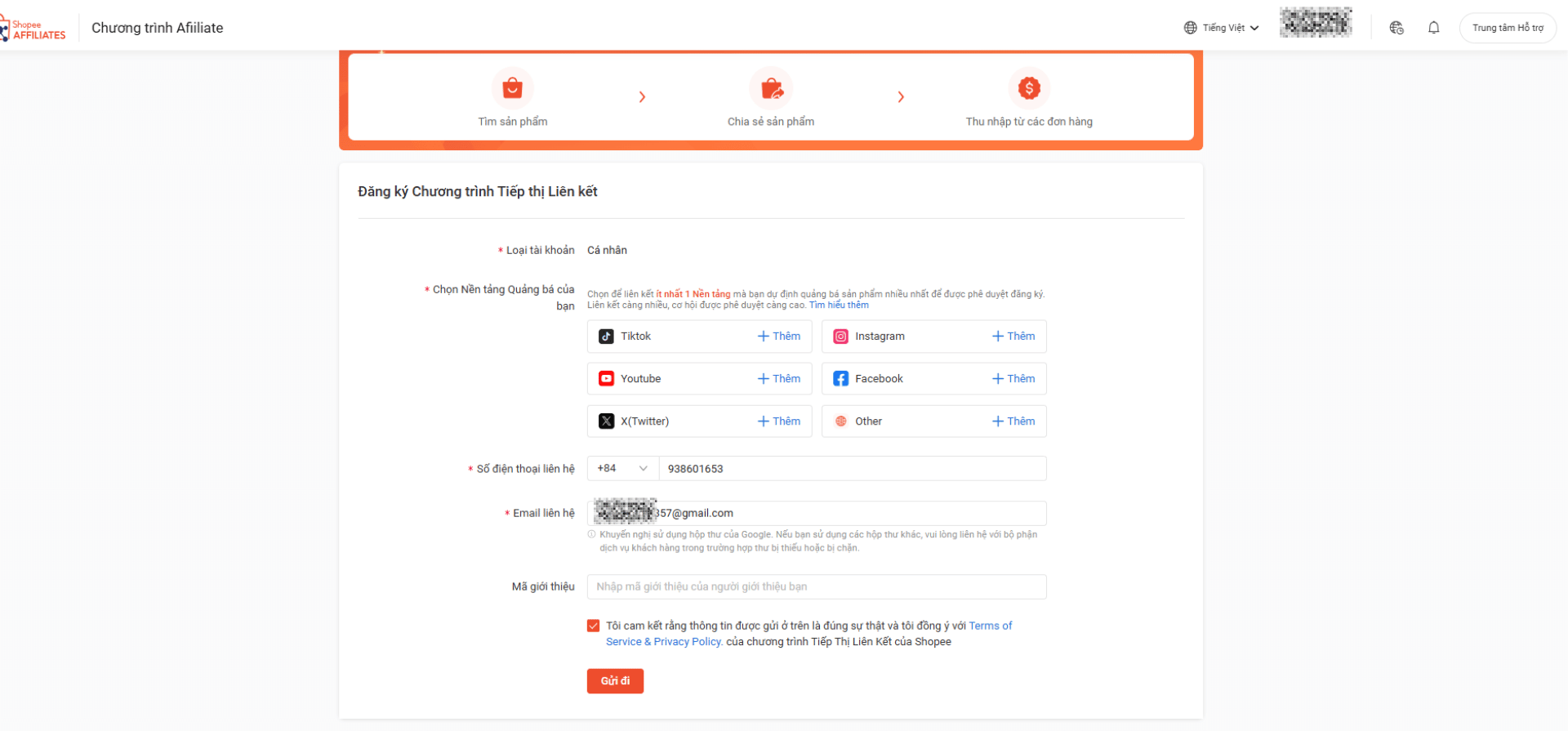Click the Thu nhập dollar coin icon

pyautogui.click(x=1029, y=88)
